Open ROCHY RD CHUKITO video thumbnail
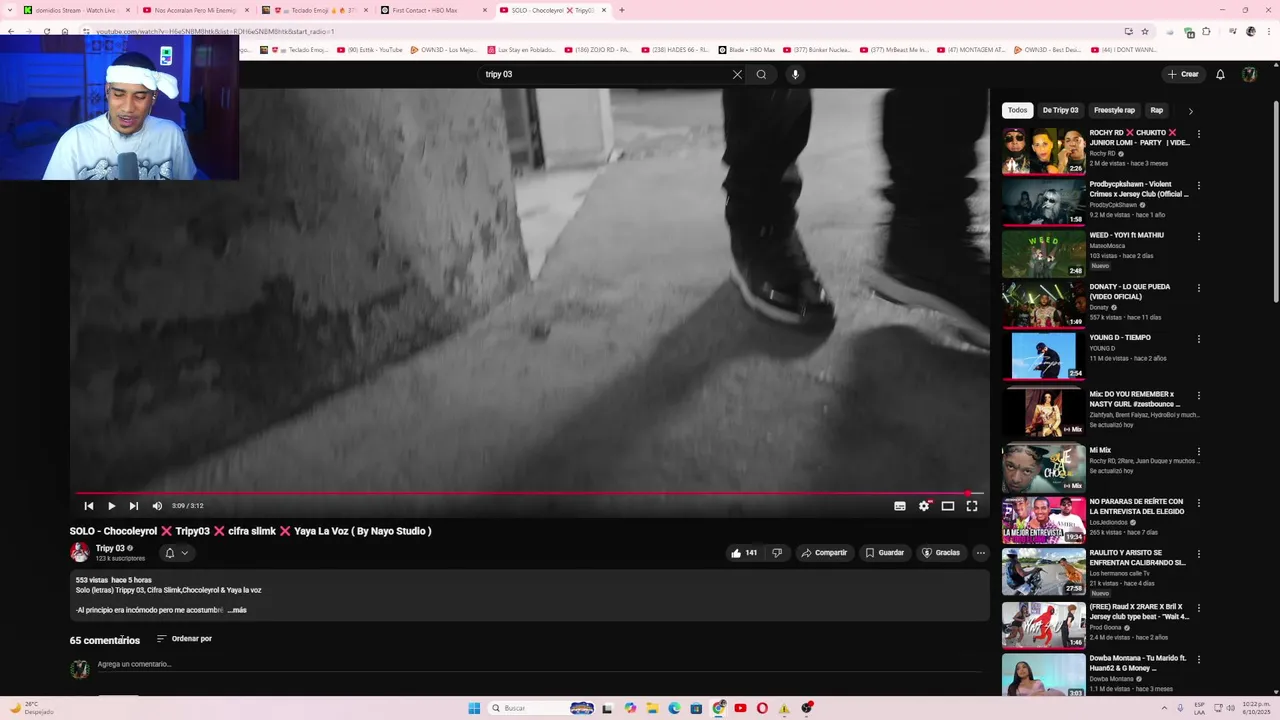1280x720 pixels. click(1044, 151)
